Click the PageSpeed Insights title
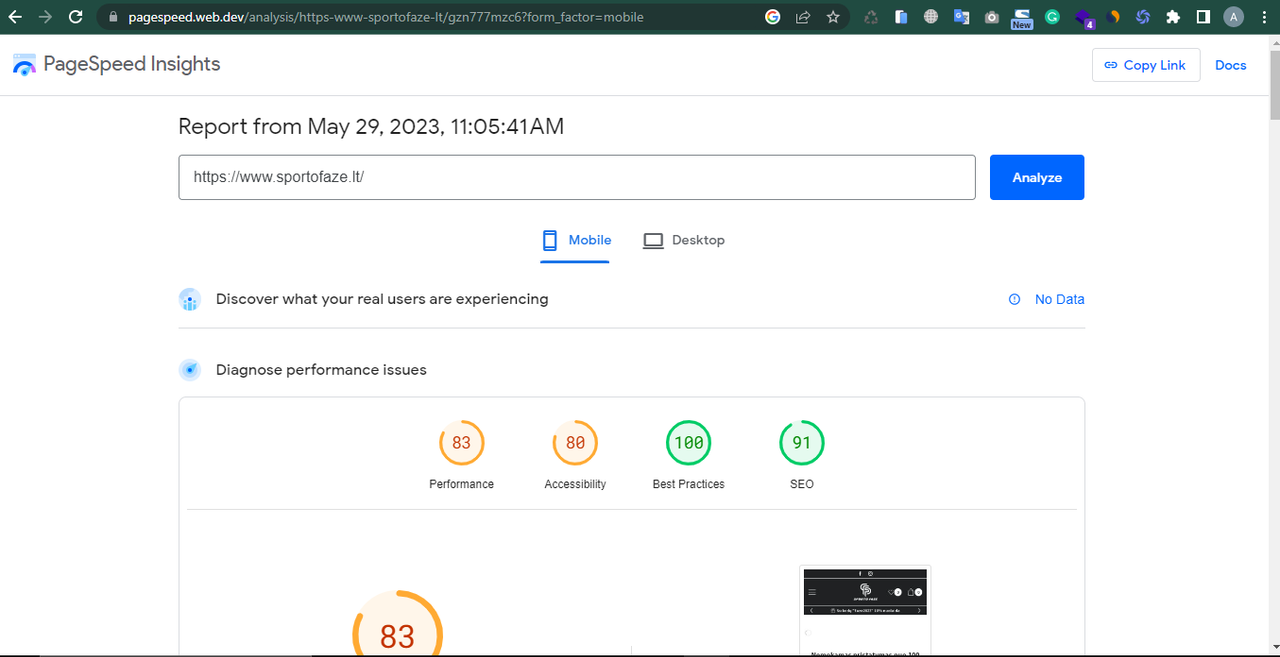The width and height of the screenshot is (1280, 657). [x=132, y=64]
